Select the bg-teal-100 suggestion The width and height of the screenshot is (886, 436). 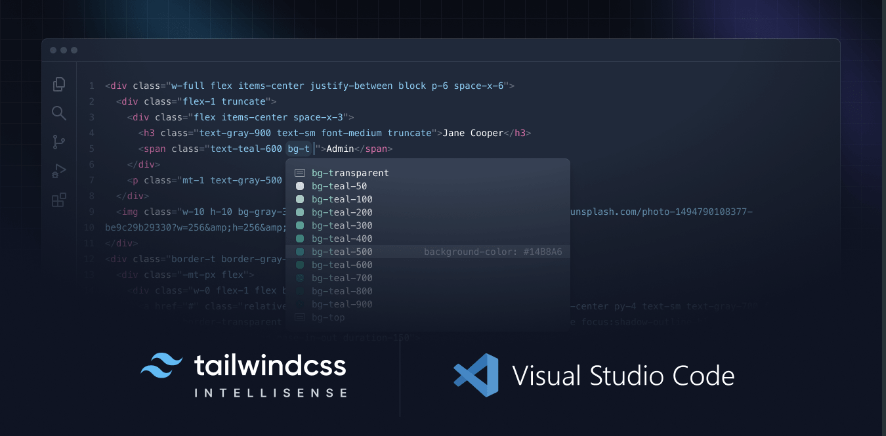point(428,199)
